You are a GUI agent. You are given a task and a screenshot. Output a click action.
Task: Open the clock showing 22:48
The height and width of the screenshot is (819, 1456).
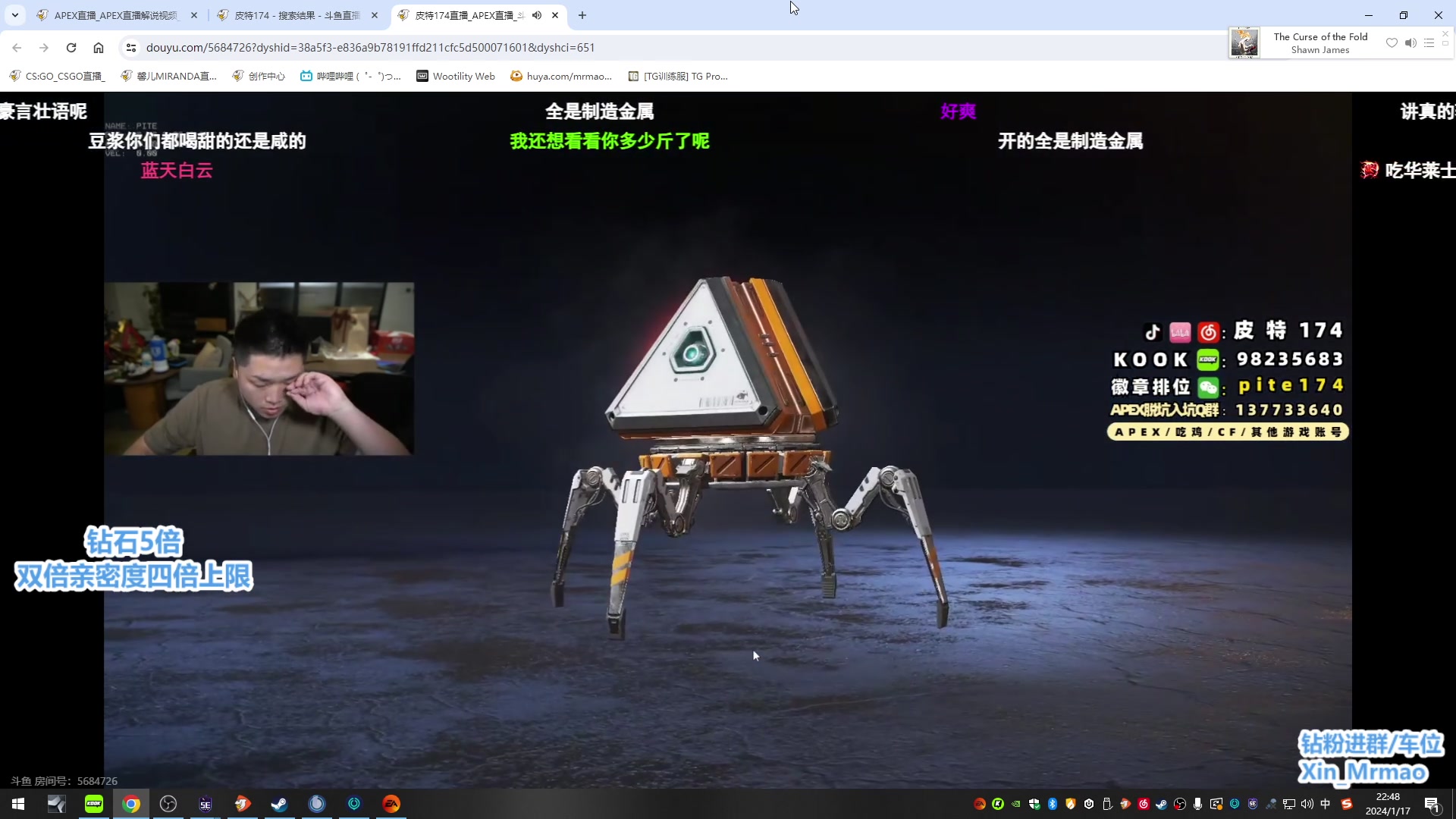[x=1388, y=804]
